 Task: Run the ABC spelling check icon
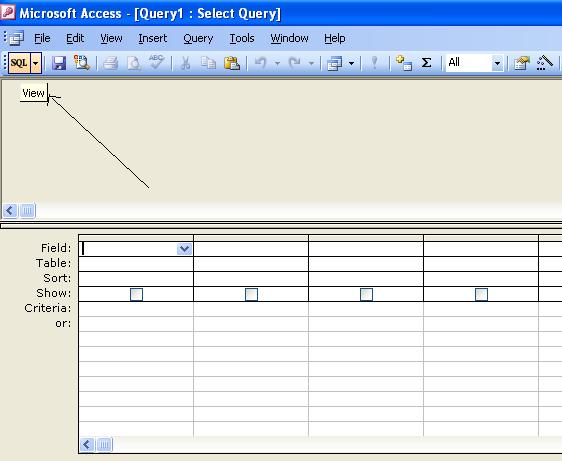tap(156, 62)
